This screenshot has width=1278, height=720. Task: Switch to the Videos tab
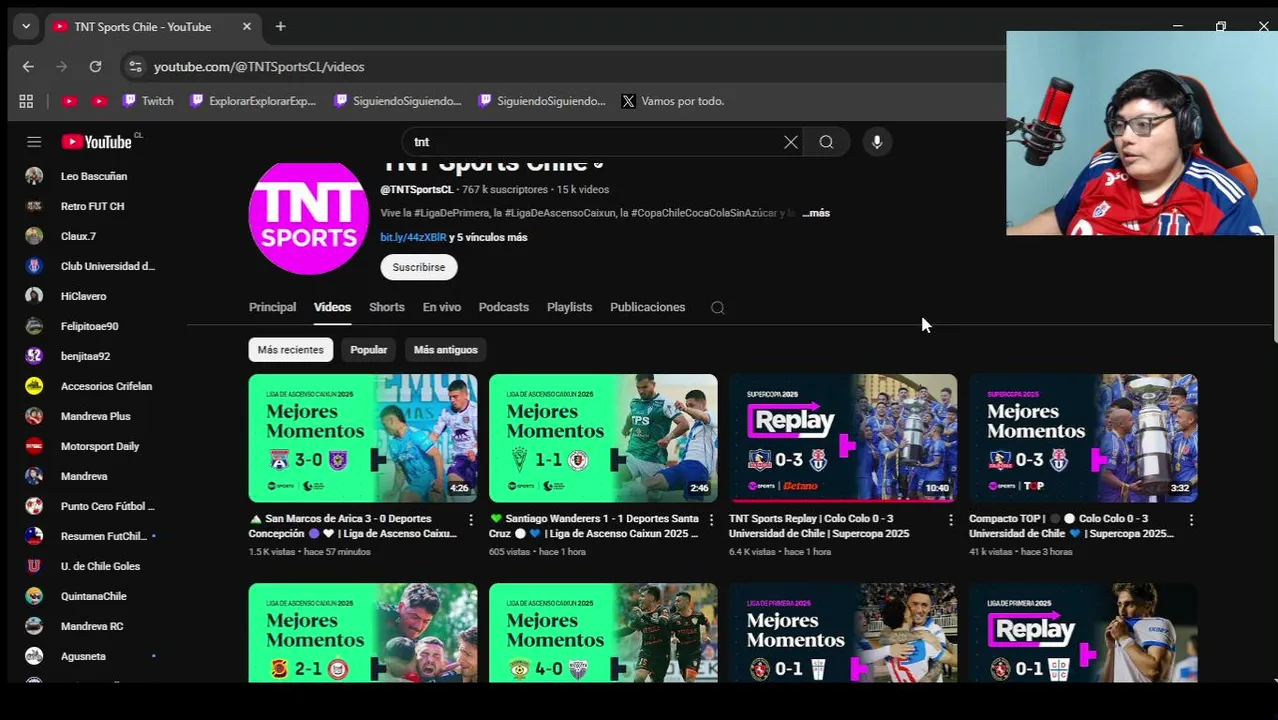(x=332, y=307)
